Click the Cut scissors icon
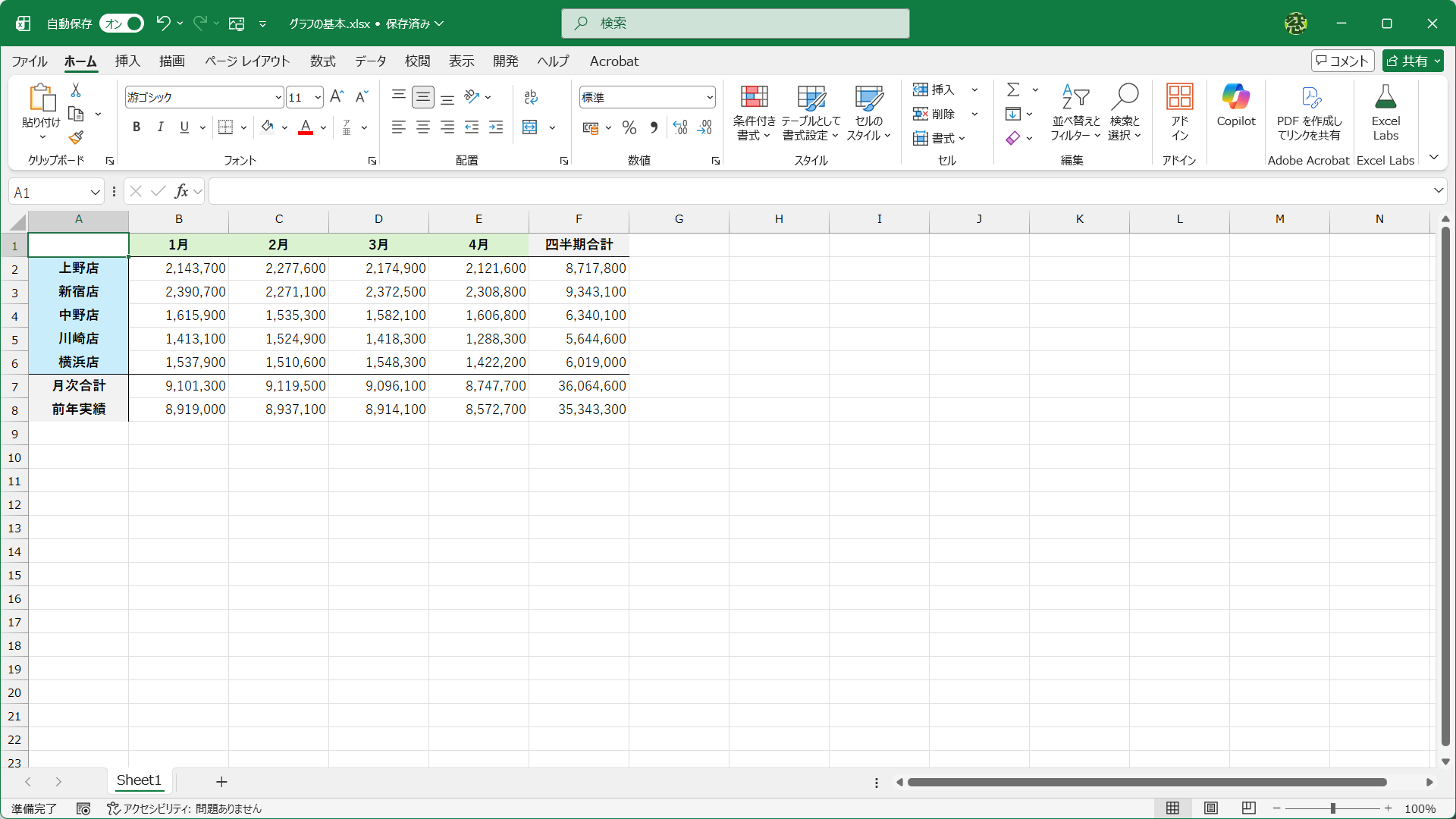Screen dimensions: 1456x819 coord(76,90)
